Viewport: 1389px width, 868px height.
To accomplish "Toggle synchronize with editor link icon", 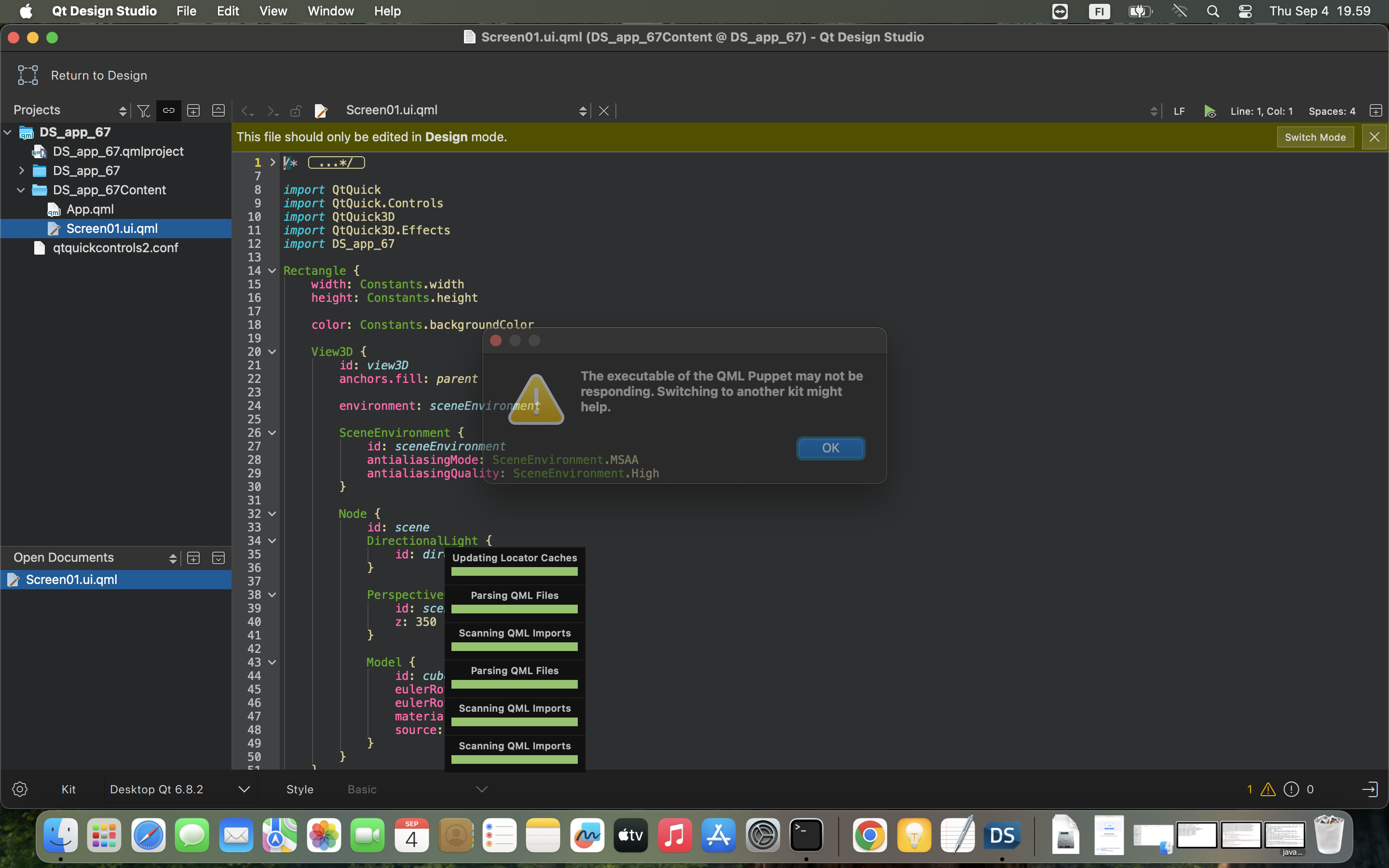I will 168,111.
